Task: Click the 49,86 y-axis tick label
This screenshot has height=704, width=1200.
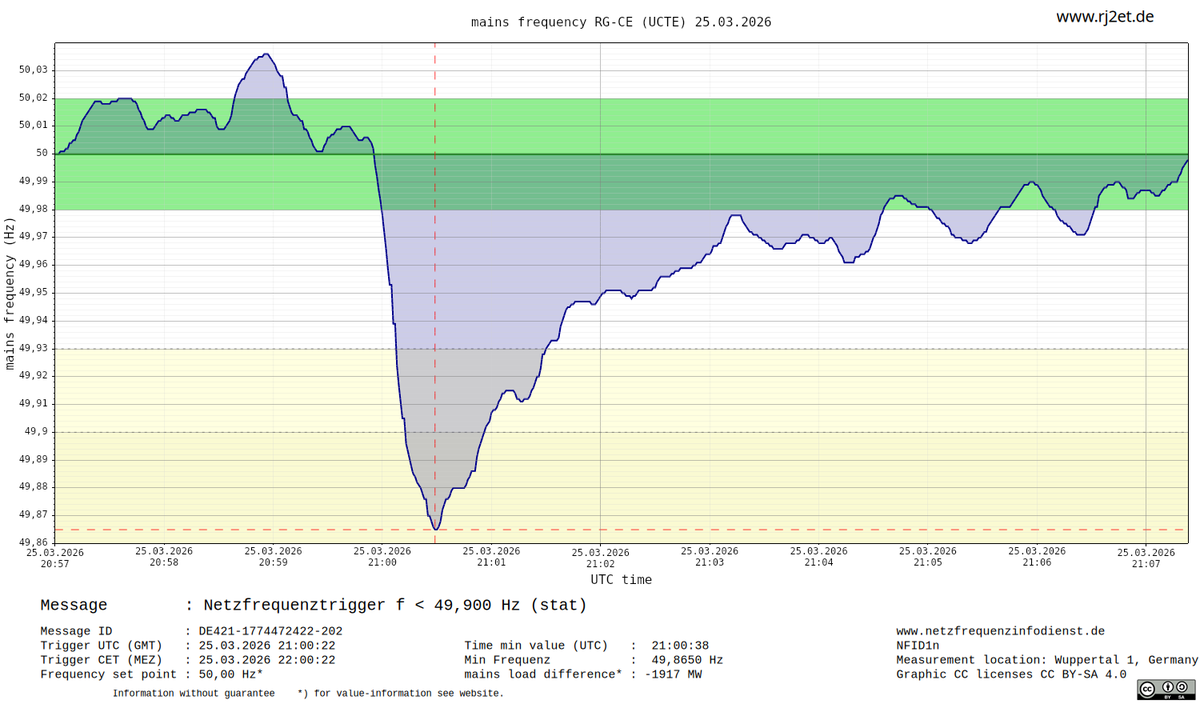Action: [x=33, y=543]
